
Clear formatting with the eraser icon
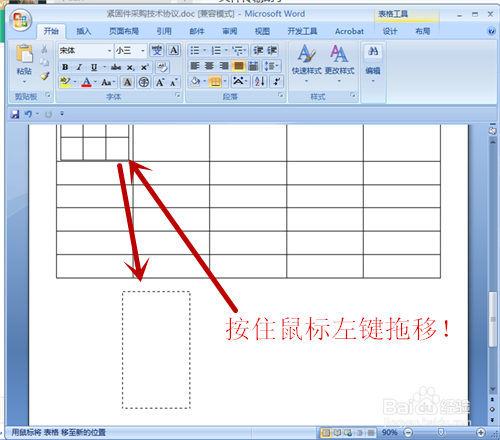162,67
